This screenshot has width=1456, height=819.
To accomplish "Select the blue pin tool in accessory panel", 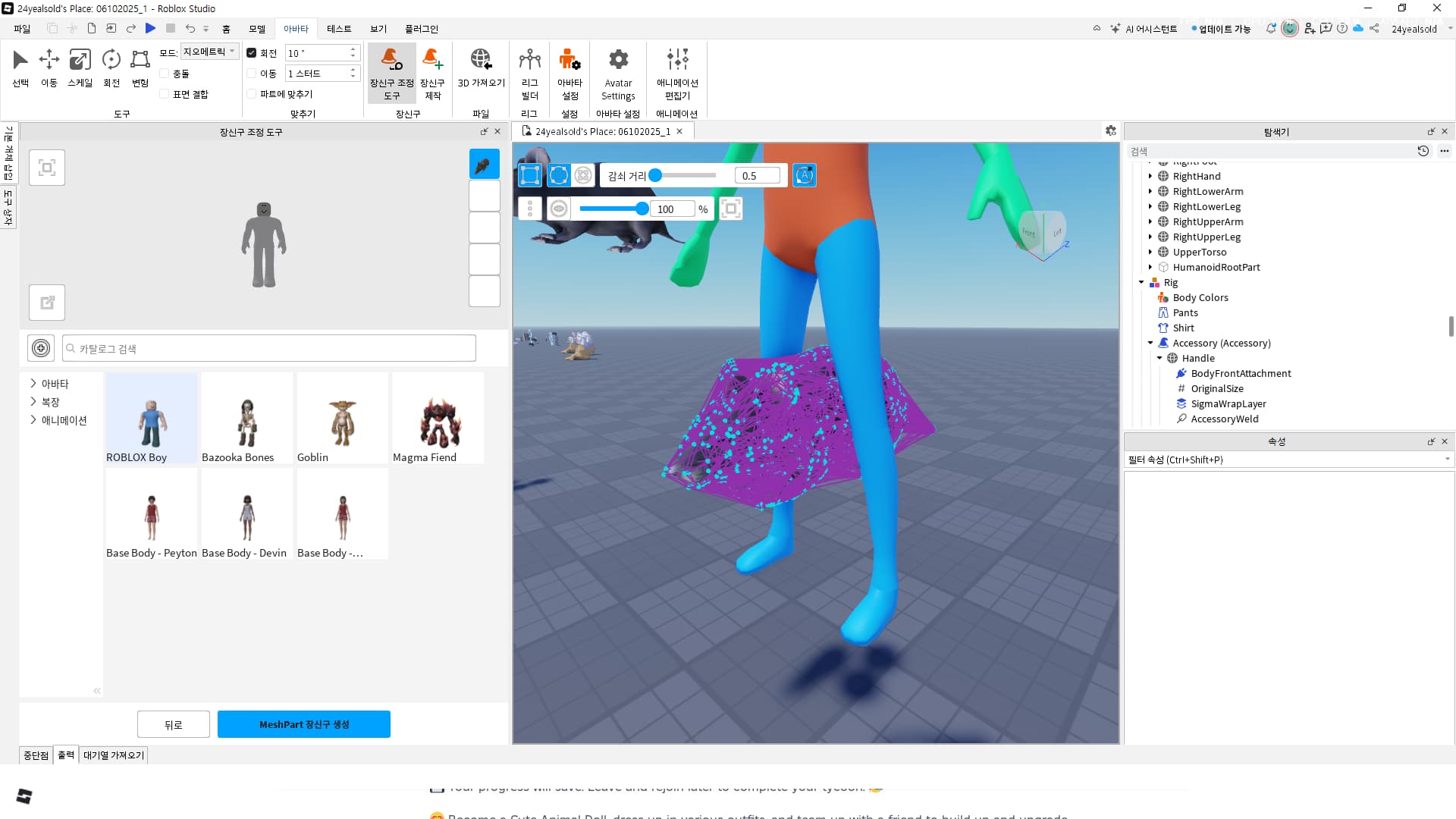I will pos(484,165).
